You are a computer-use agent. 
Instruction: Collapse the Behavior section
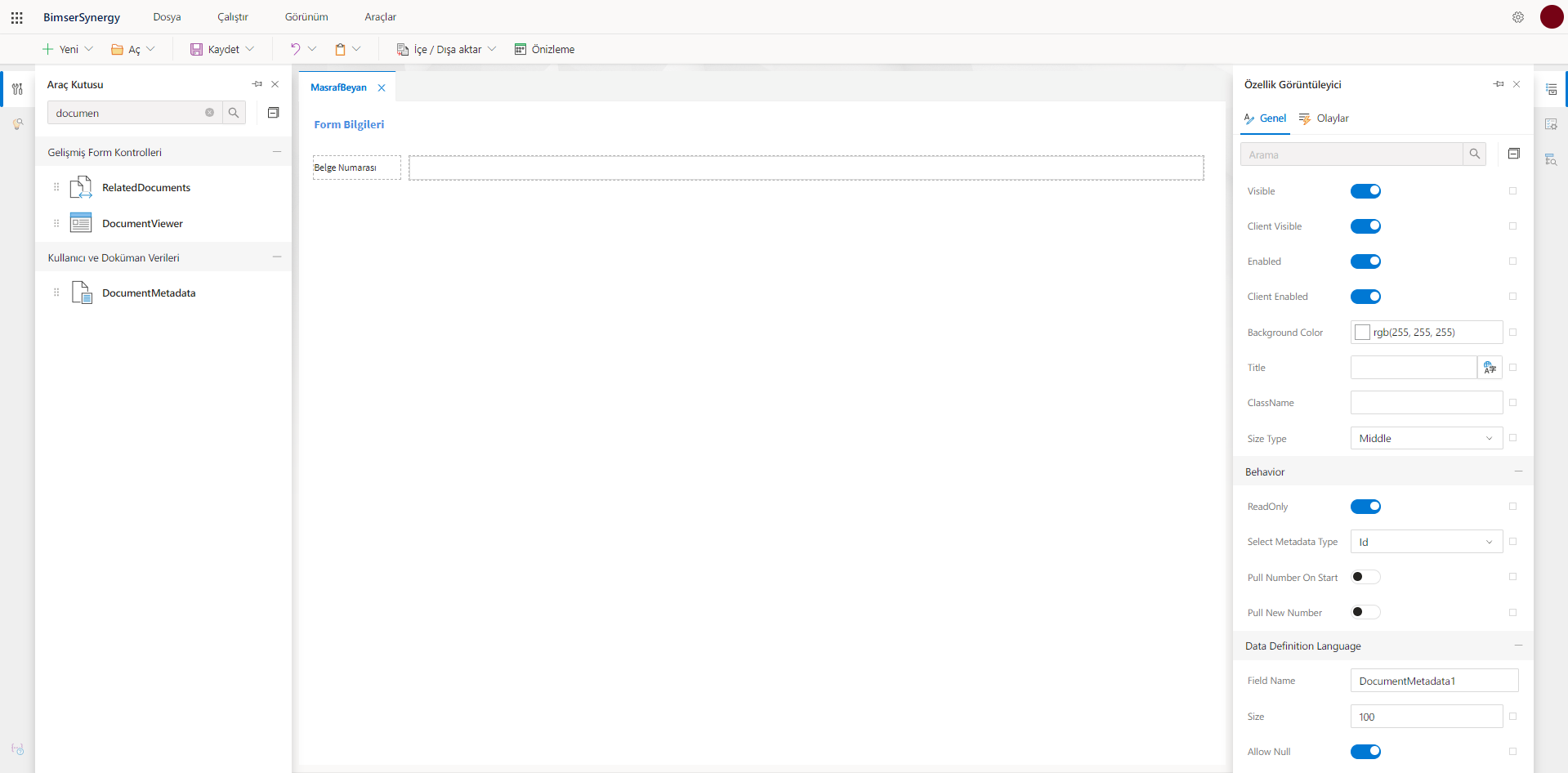[x=1518, y=471]
